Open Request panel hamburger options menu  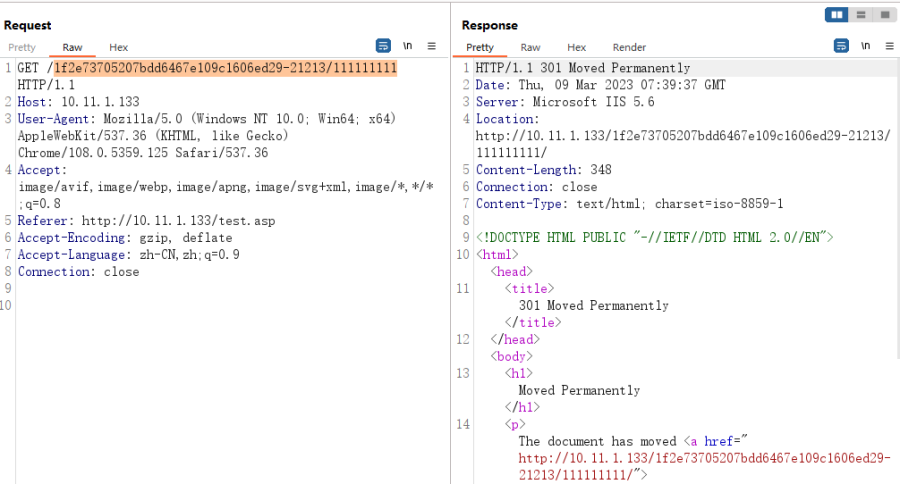432,46
